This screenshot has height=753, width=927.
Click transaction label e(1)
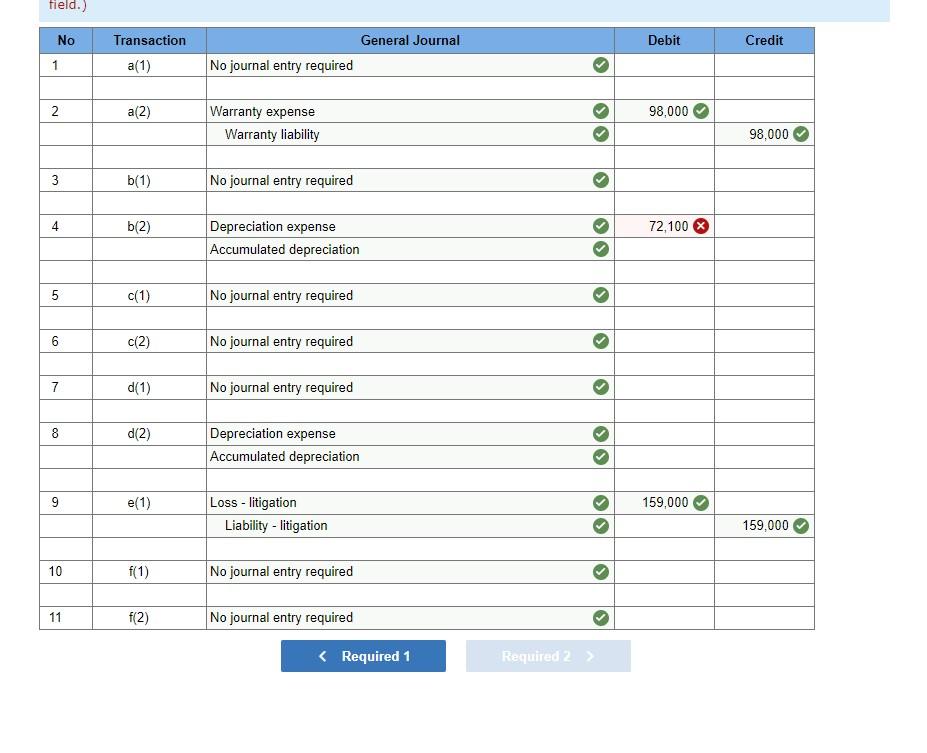(139, 502)
